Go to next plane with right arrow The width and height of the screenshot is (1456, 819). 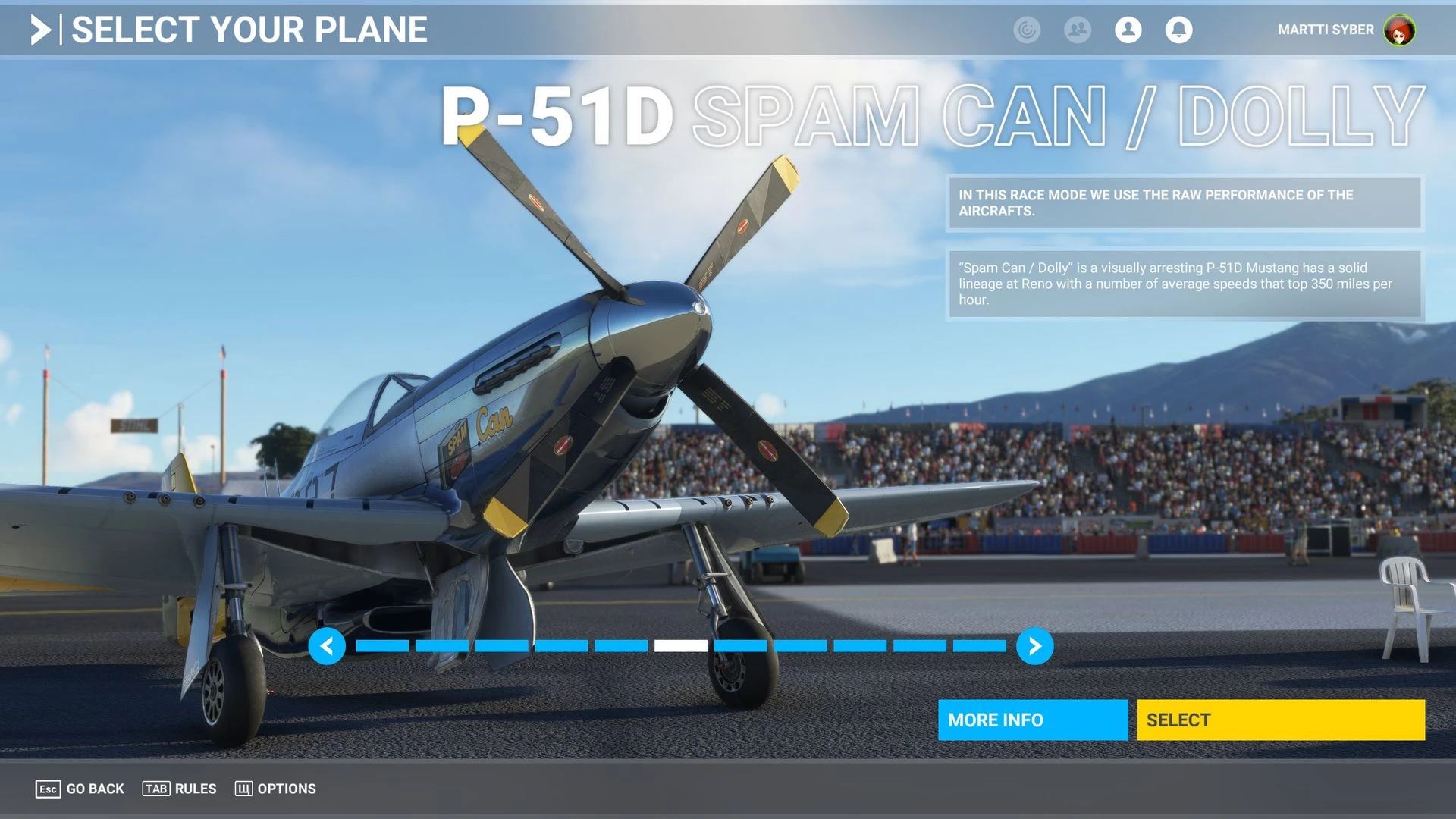pyautogui.click(x=1034, y=646)
